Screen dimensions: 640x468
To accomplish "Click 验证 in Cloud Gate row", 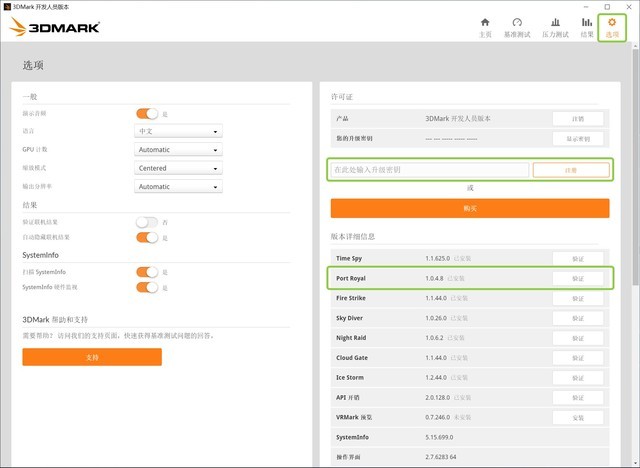I will pos(578,358).
